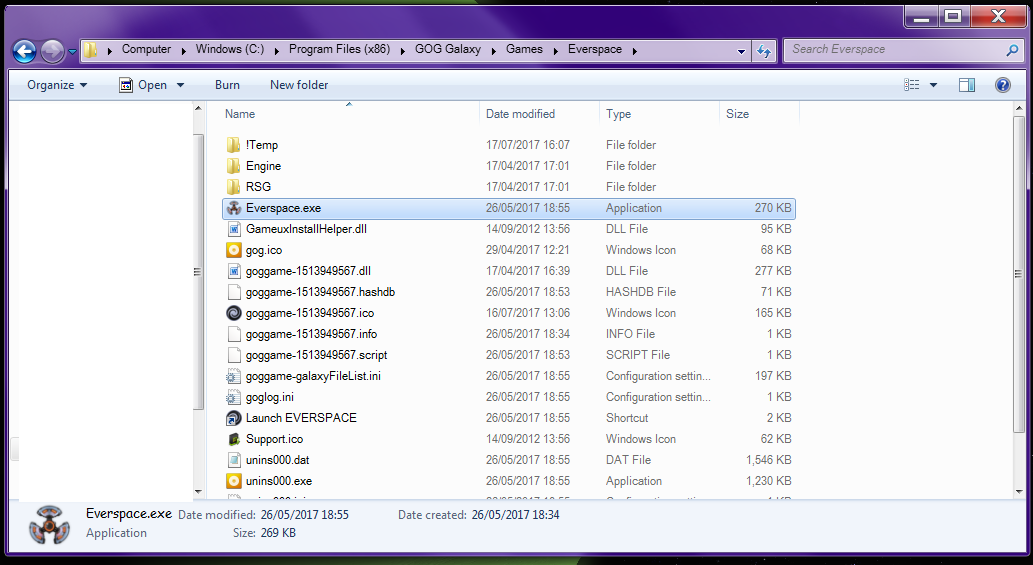Expand arrow after Computer breadcrumb
Viewport: 1033px width, 565px height.
tap(183, 51)
